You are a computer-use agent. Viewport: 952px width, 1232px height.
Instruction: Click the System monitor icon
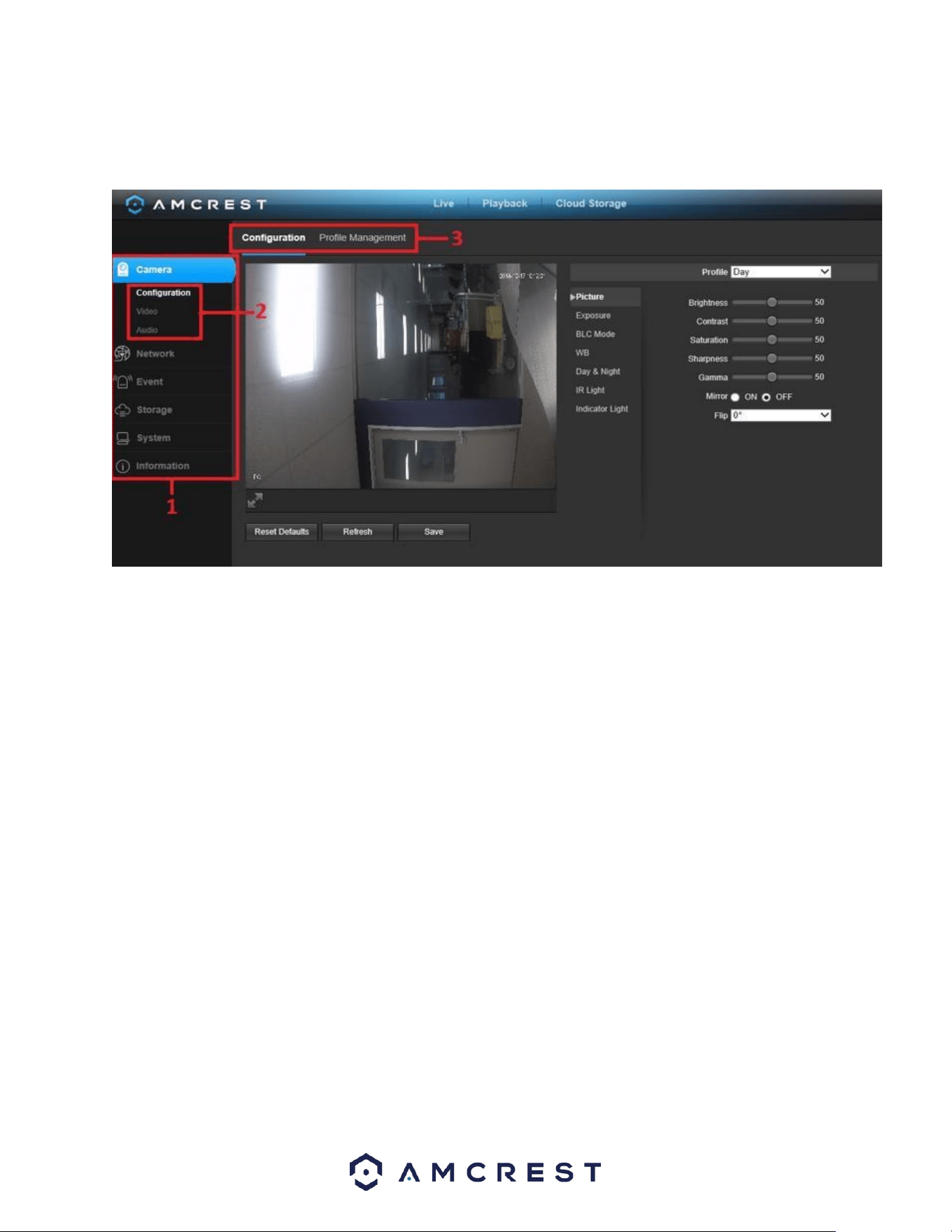123,438
